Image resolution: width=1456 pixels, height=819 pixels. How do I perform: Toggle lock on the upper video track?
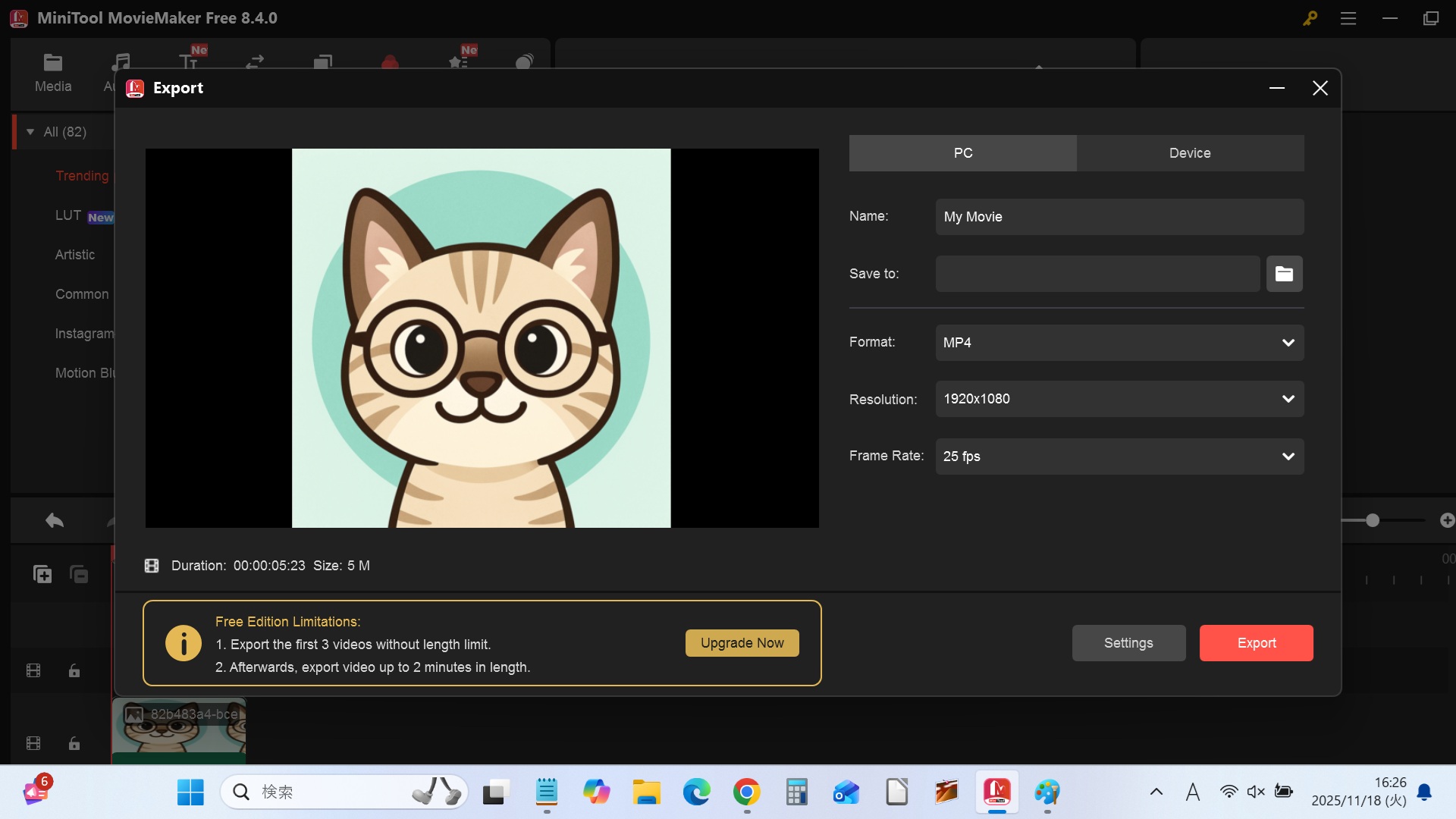[x=74, y=670]
